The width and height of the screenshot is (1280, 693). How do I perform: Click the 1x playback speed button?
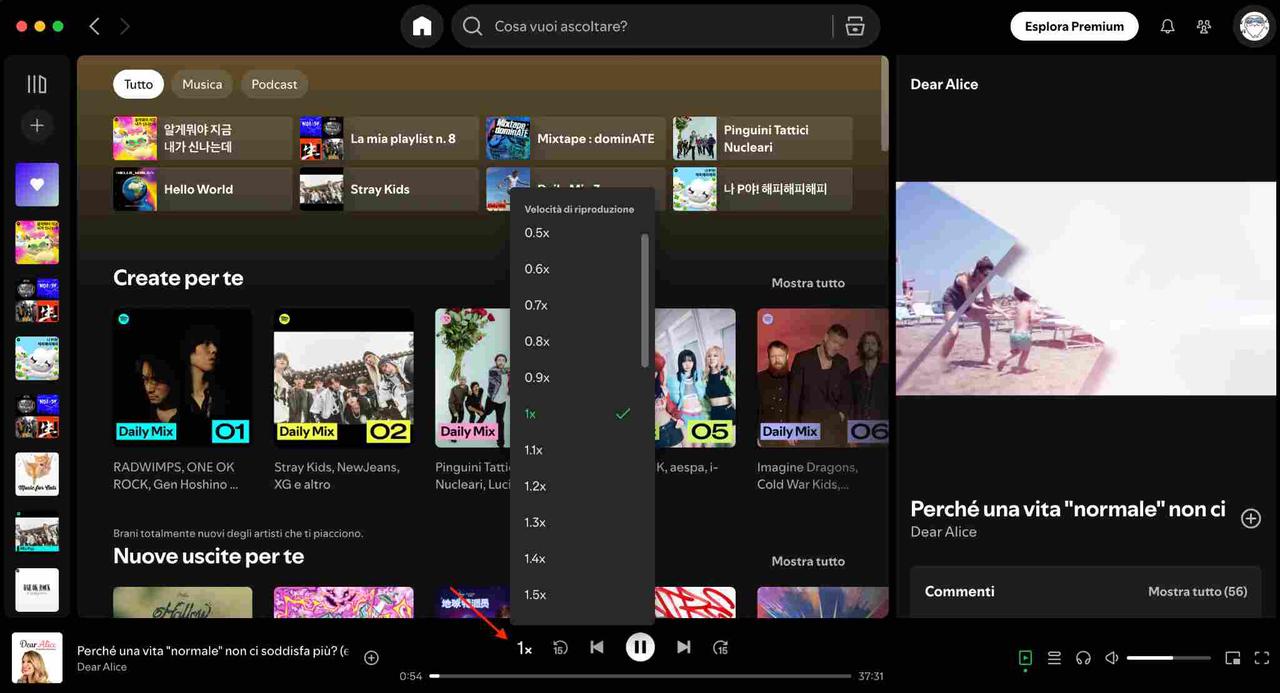(524, 649)
